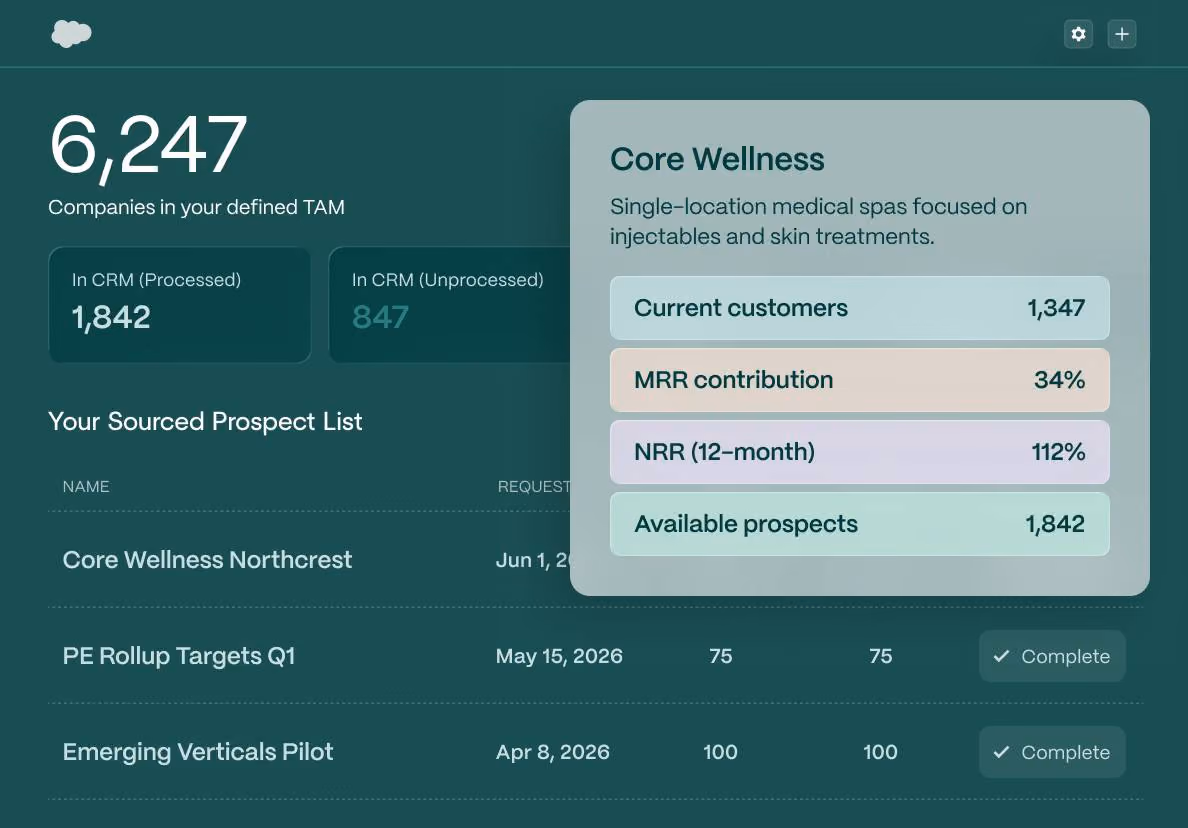Open PE Rollup Targets Q1 list
The image size is (1188, 828).
(179, 656)
